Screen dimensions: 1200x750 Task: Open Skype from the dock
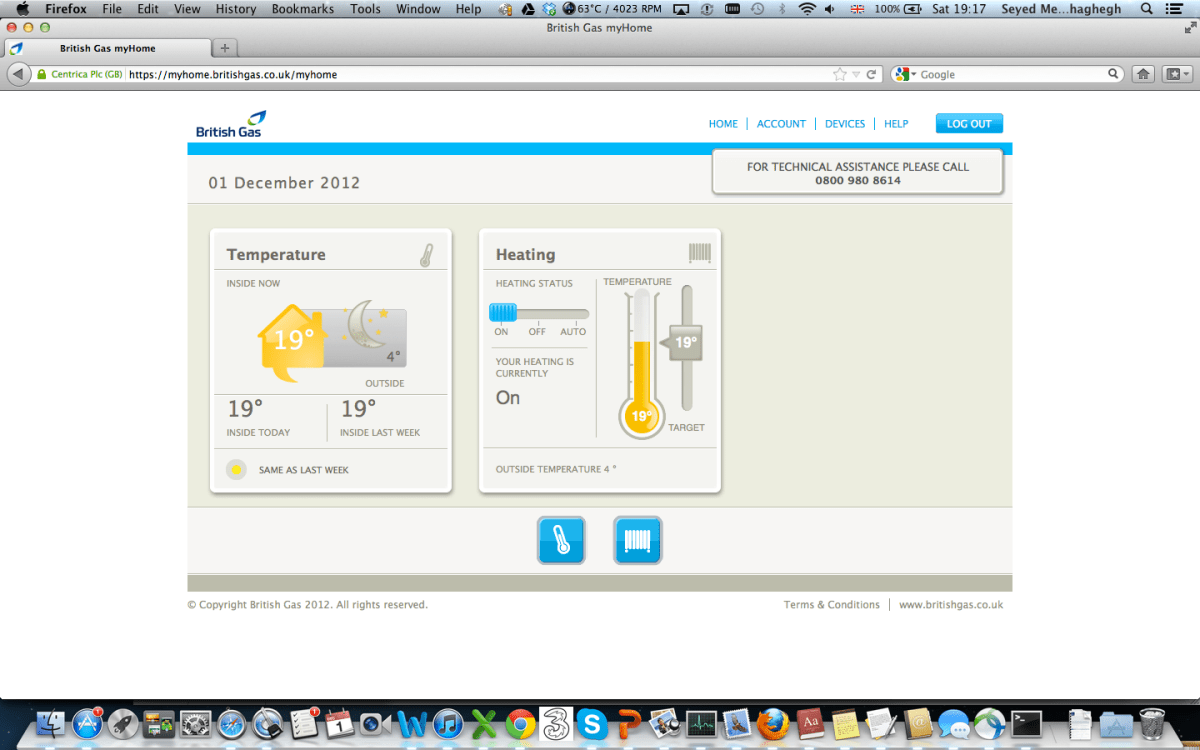pyautogui.click(x=592, y=722)
